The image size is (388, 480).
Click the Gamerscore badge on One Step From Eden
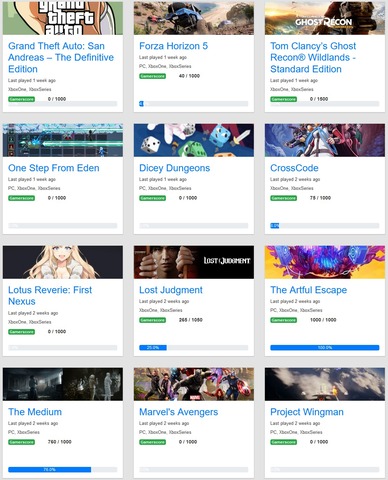coord(21,198)
